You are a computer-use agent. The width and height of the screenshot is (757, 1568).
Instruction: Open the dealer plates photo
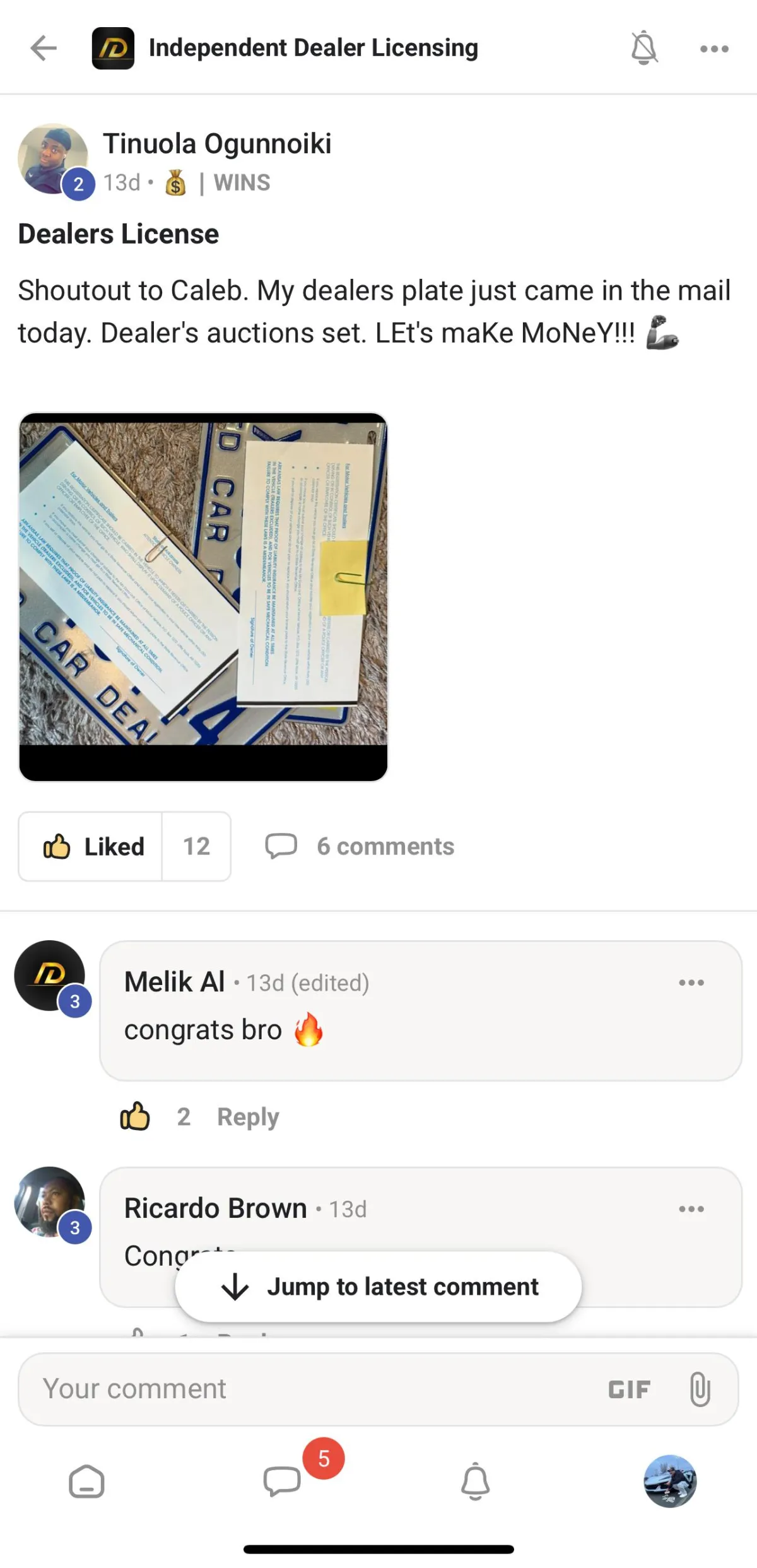(x=203, y=597)
